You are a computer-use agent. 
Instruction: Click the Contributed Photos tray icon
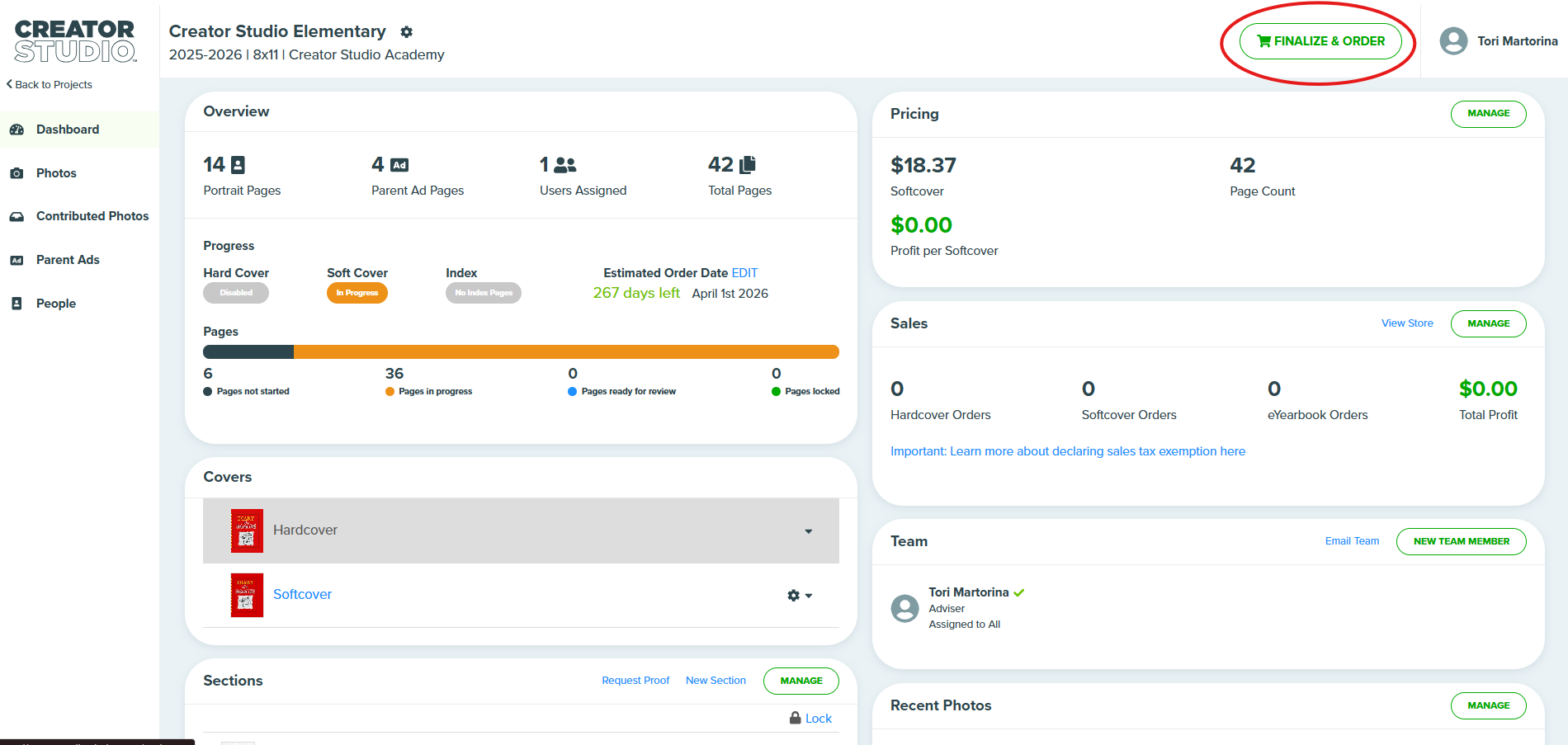tap(17, 216)
